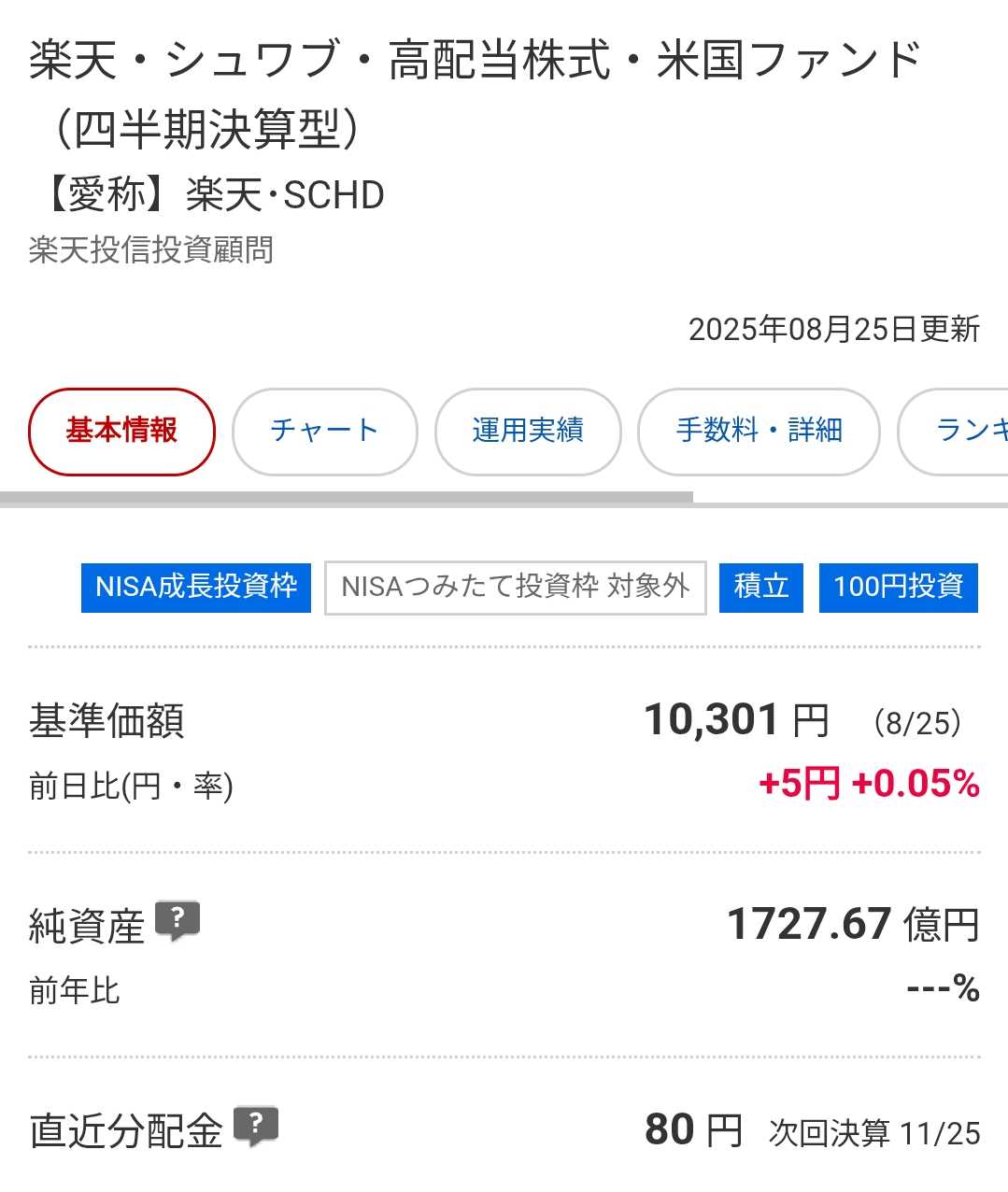1008x1192 pixels.
Task: Click the NISA成長投資枠 badge
Action: point(196,588)
